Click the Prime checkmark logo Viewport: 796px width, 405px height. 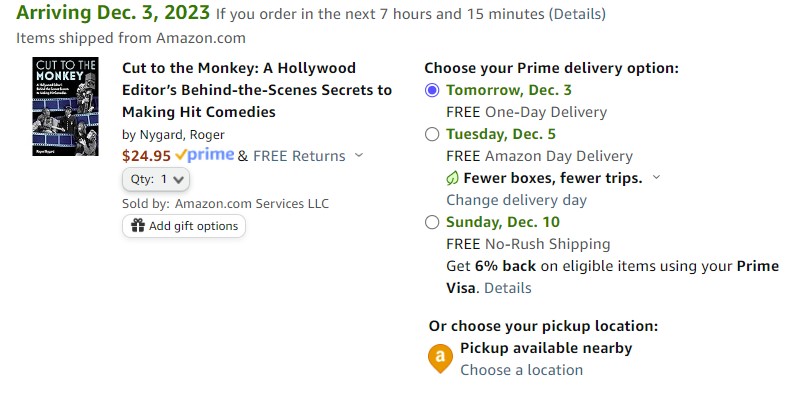205,155
